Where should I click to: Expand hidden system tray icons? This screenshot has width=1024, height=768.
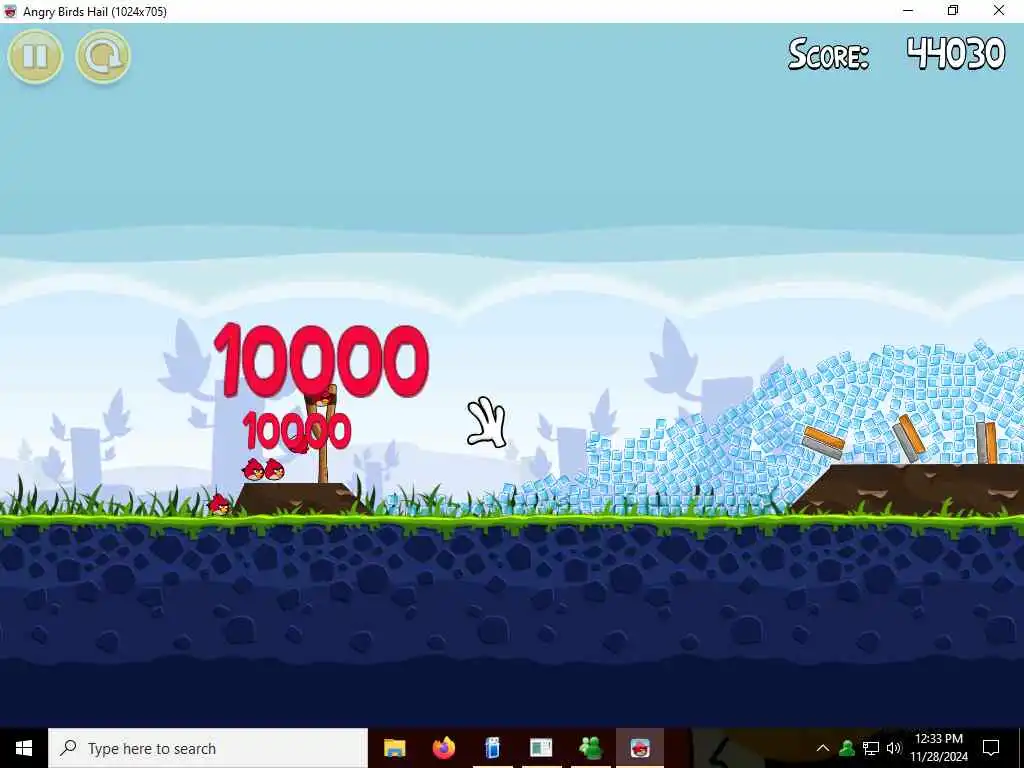click(x=823, y=748)
